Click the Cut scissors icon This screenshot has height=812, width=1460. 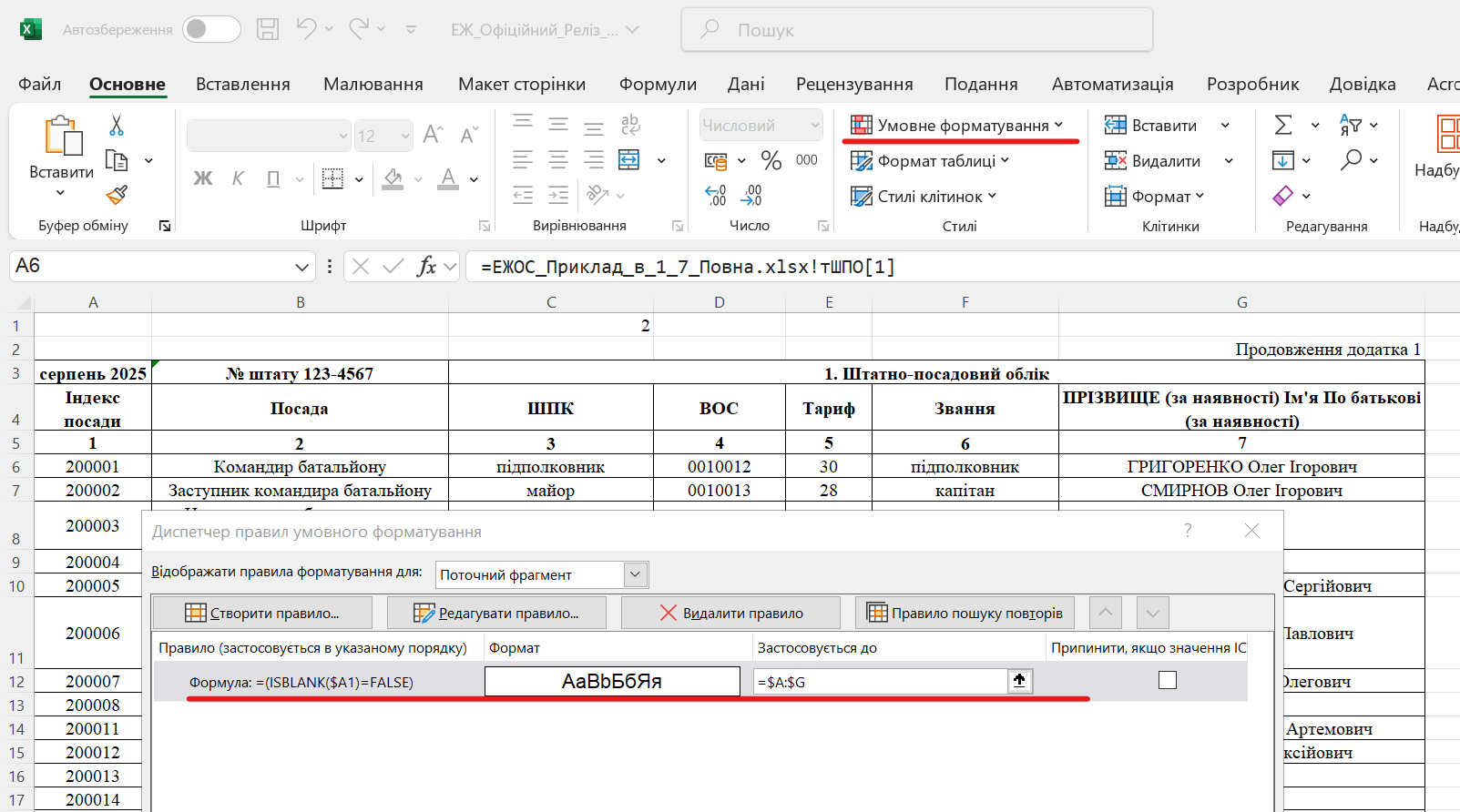tap(117, 126)
